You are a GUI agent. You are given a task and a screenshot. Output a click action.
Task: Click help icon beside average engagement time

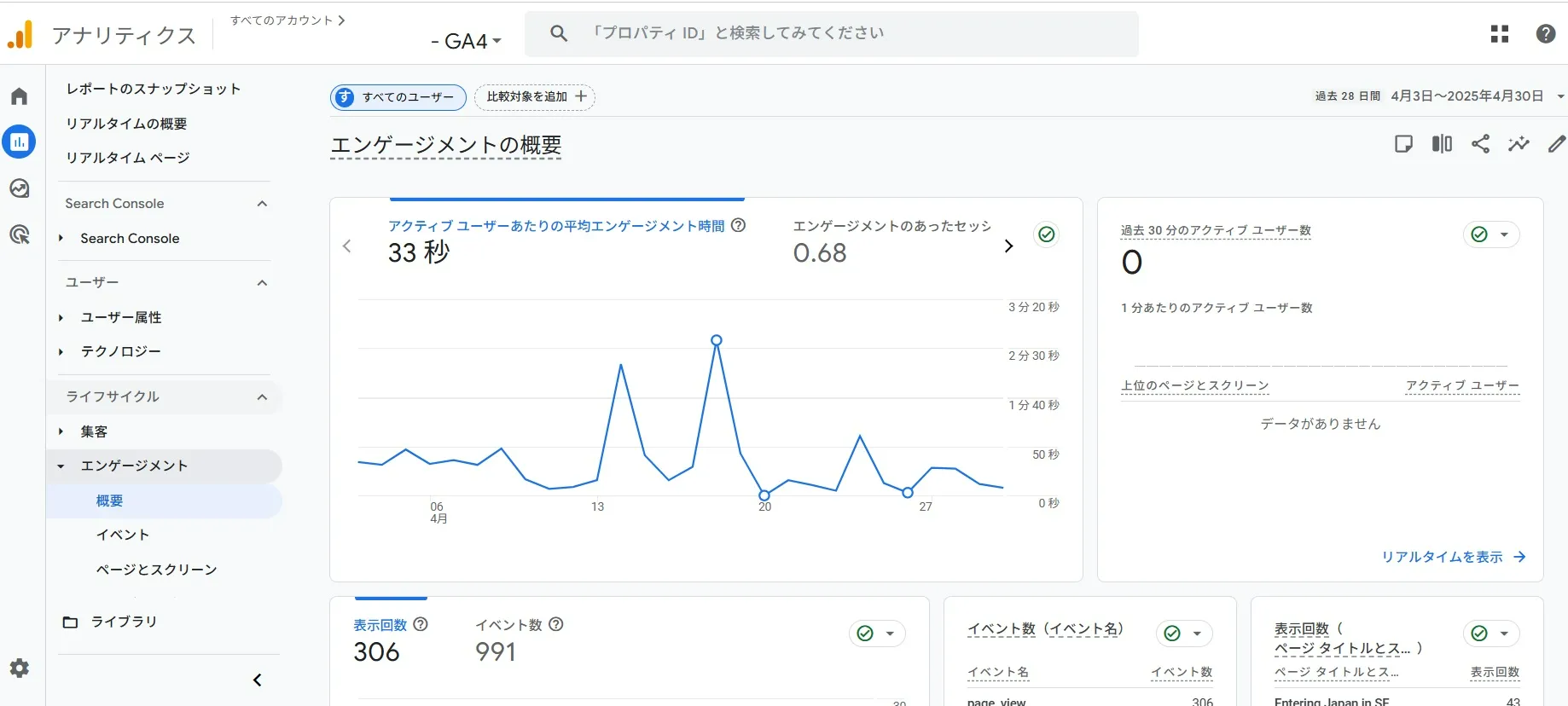click(x=739, y=225)
